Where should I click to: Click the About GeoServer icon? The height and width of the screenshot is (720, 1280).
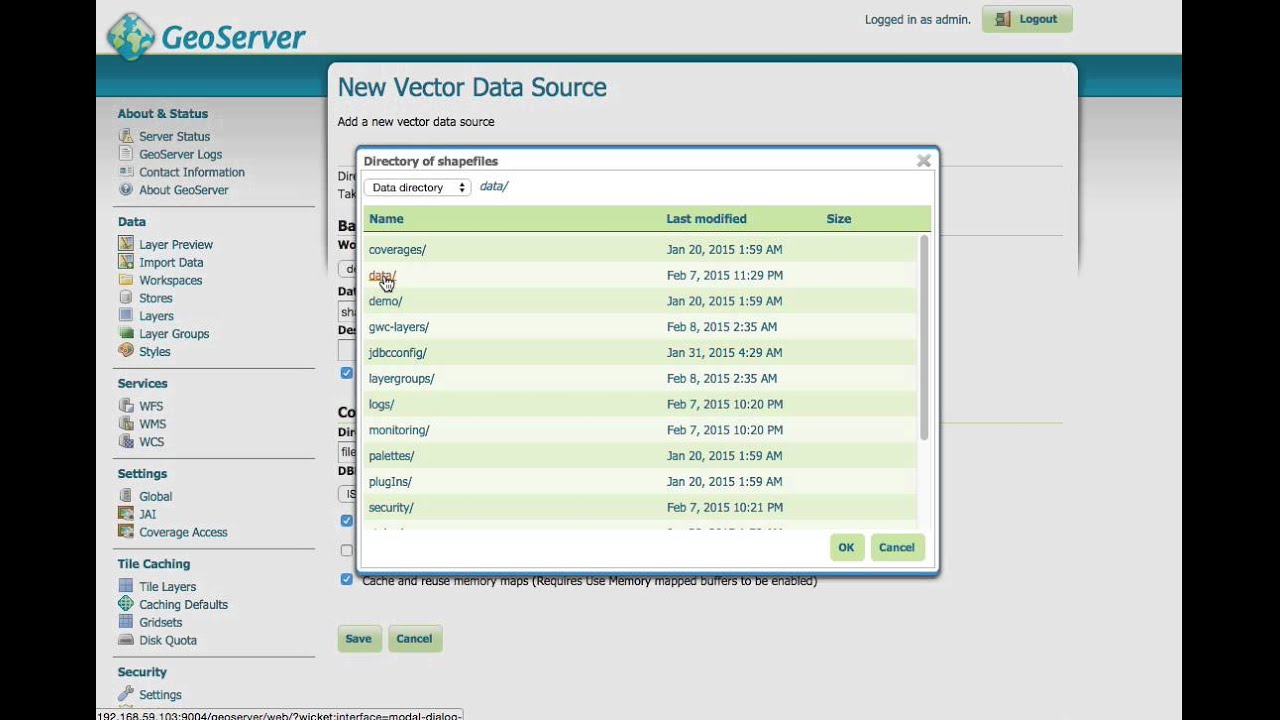pyautogui.click(x=126, y=190)
